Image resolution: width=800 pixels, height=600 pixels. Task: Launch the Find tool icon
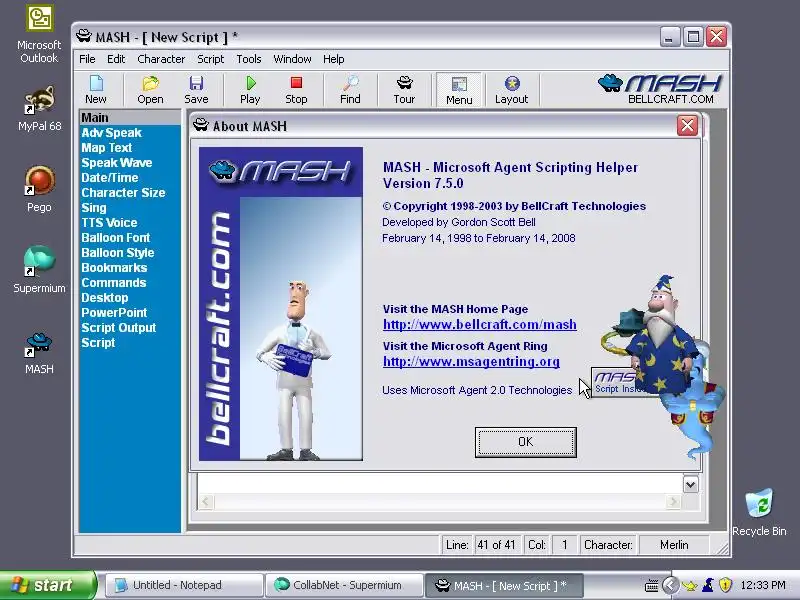click(x=350, y=90)
